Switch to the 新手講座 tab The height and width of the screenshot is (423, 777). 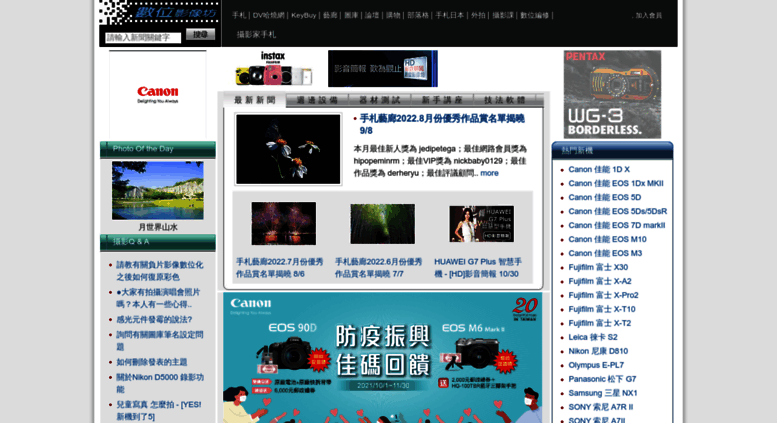pyautogui.click(x=442, y=100)
